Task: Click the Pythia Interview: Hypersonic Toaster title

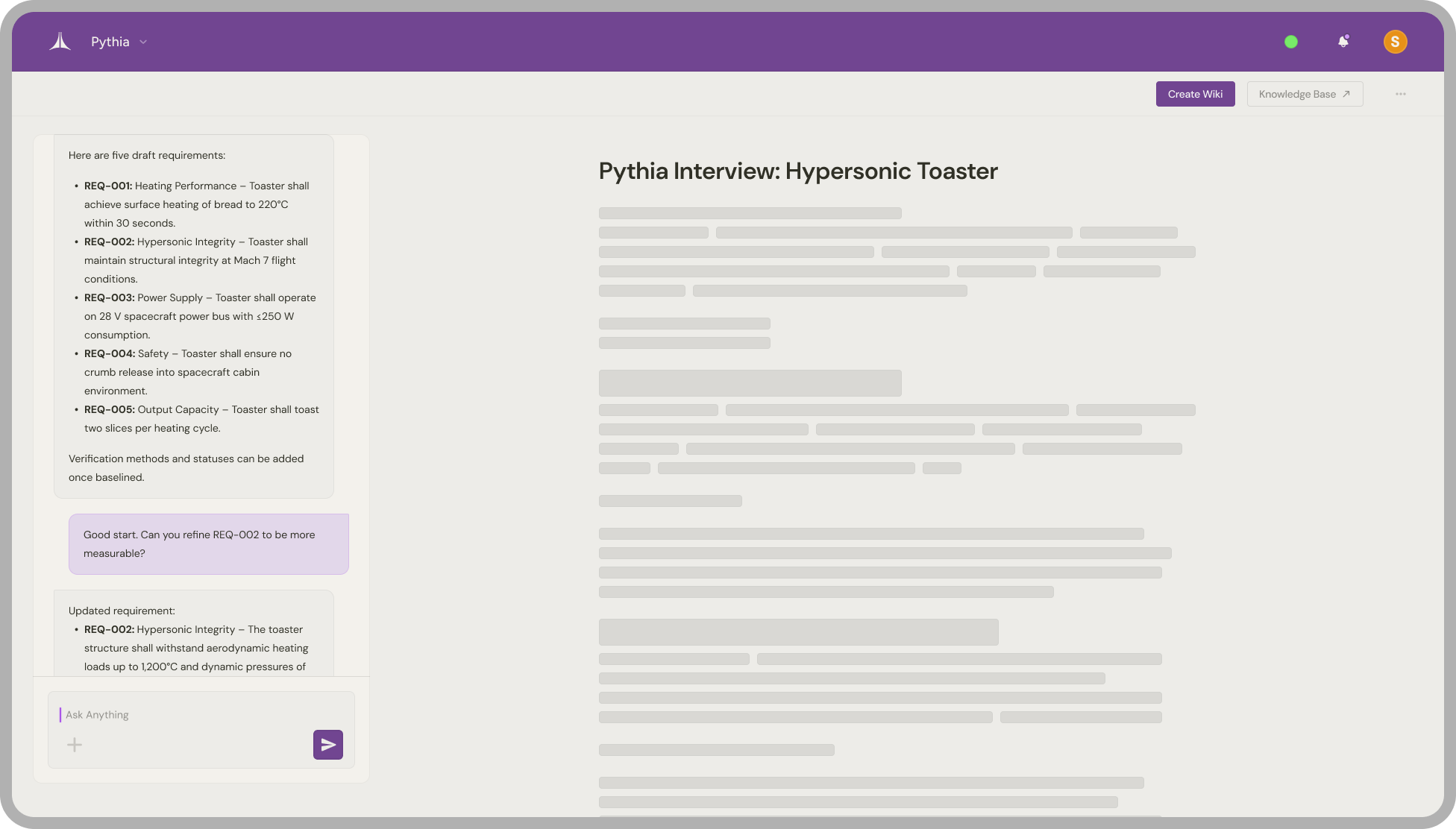Action: coord(798,171)
